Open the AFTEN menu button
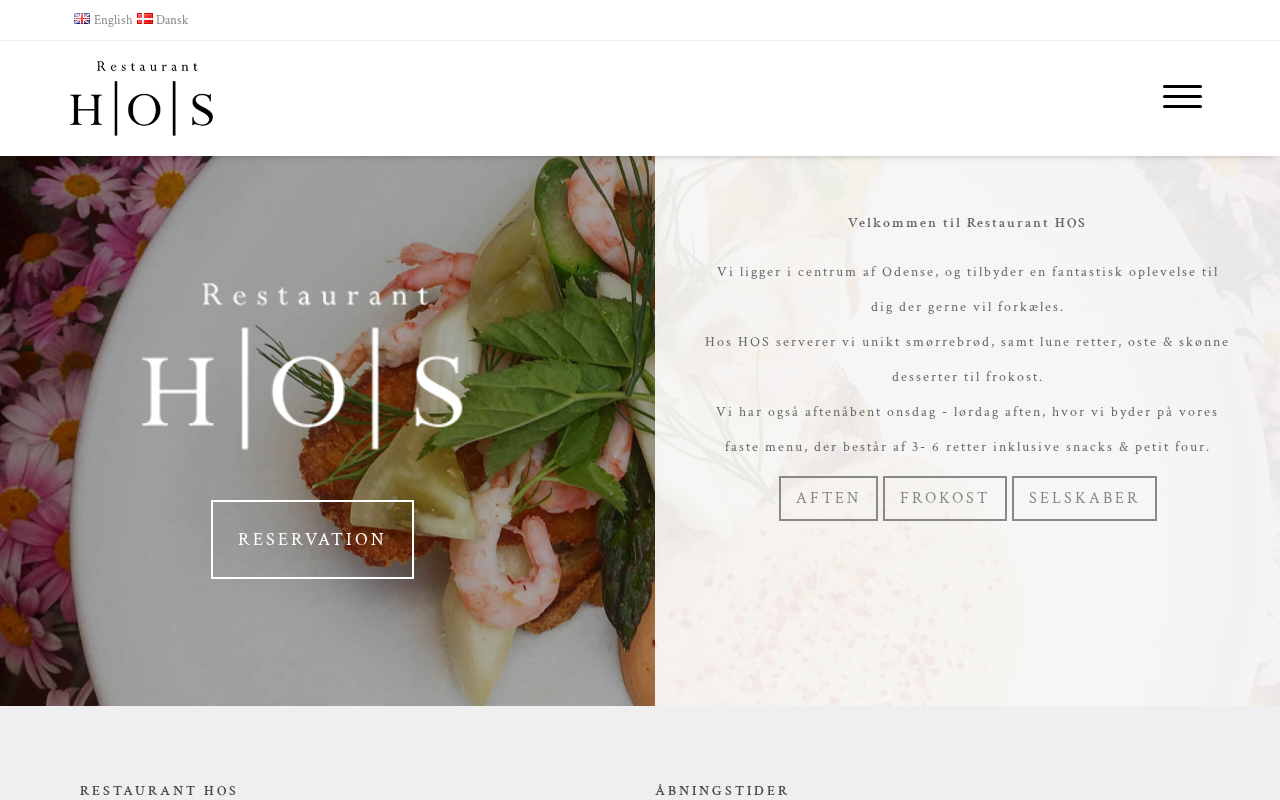 coord(828,498)
